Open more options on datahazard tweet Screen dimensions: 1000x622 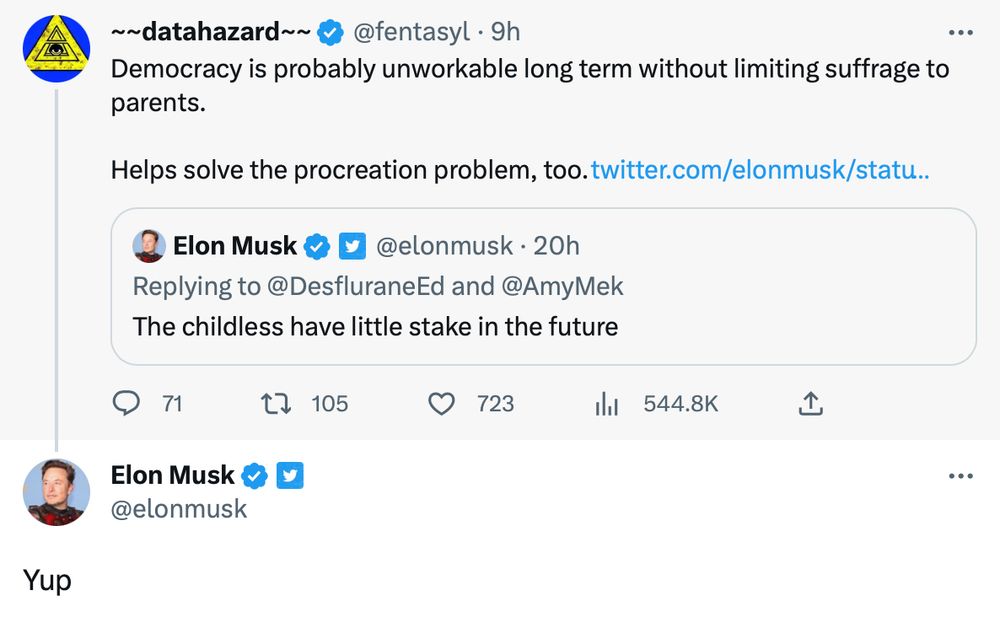(x=960, y=32)
